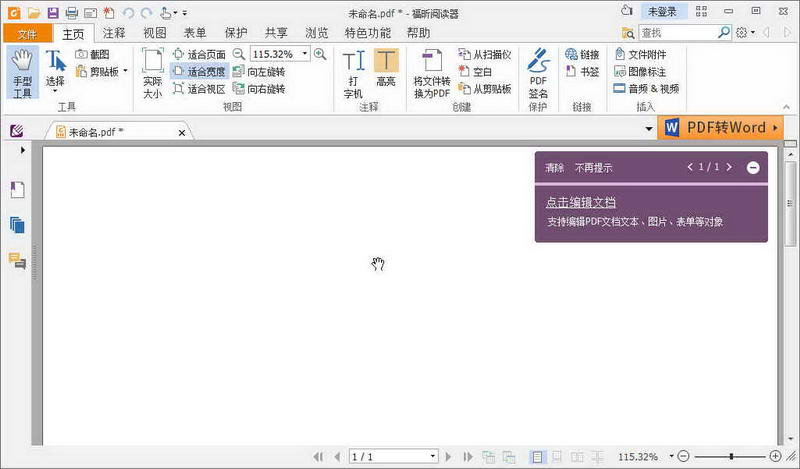
Task: Enable continuous page view in status bar
Action: [x=557, y=456]
